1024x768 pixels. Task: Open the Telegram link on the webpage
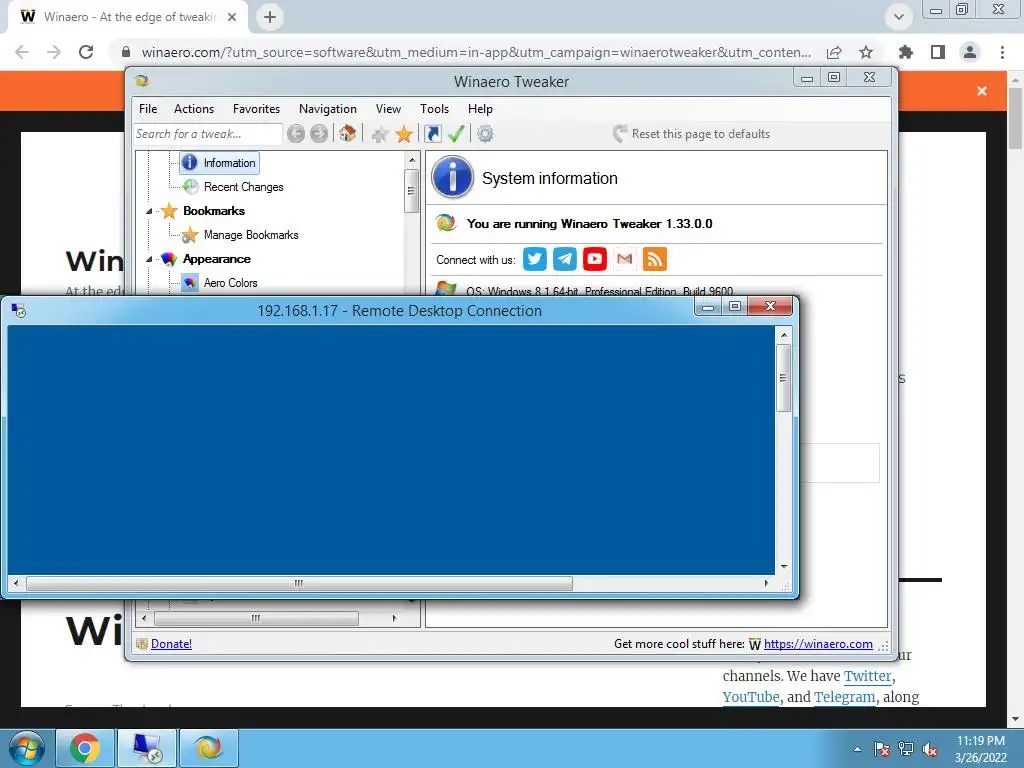pos(844,697)
